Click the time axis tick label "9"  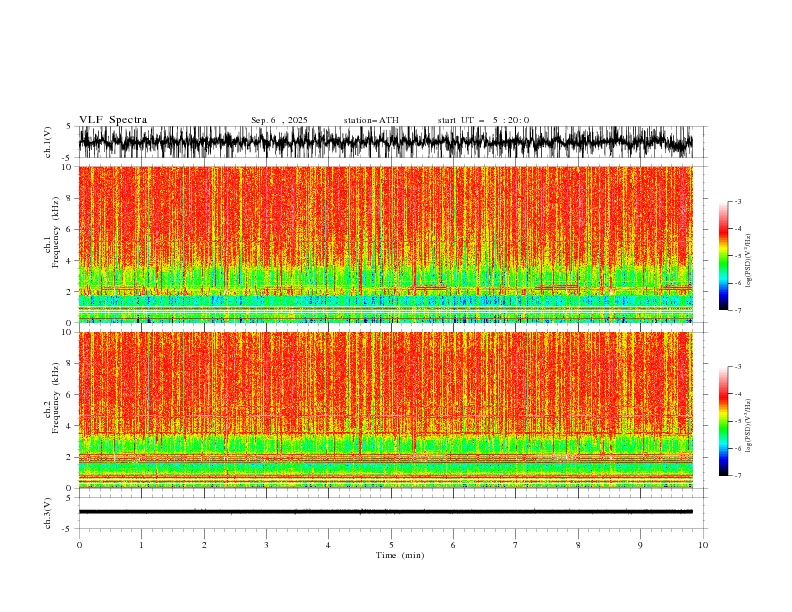coord(640,545)
